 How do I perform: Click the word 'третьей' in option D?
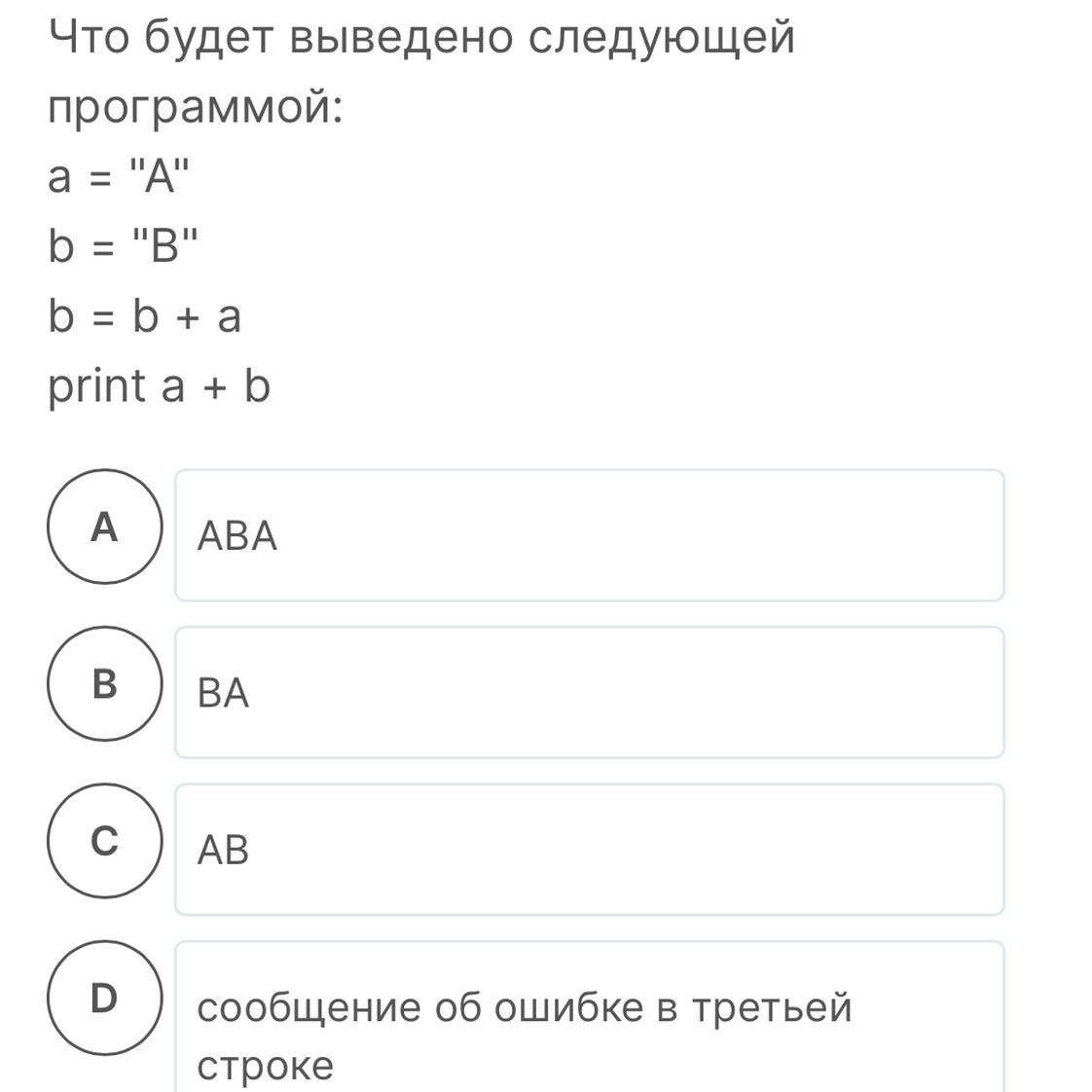point(772,1007)
